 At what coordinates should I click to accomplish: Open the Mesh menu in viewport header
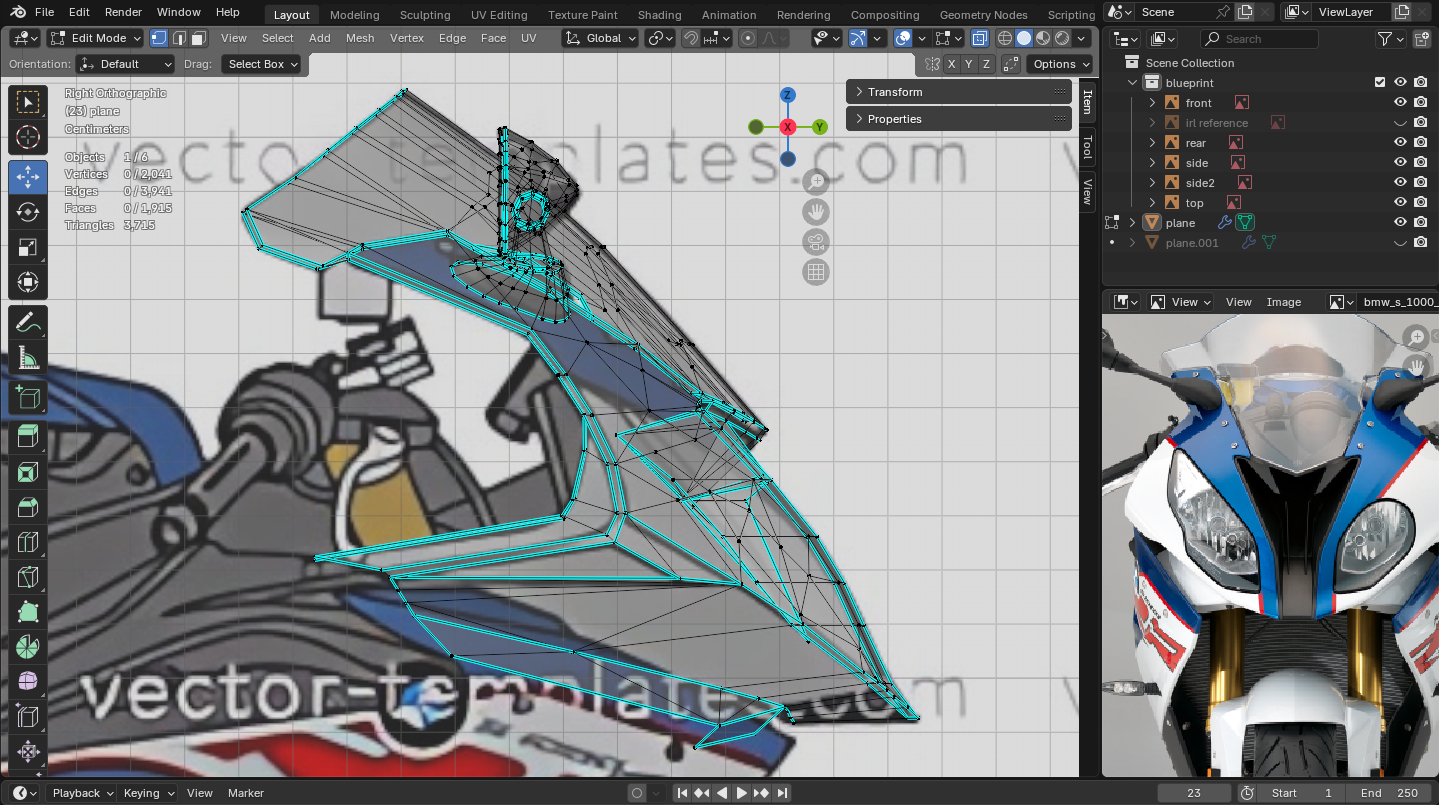pyautogui.click(x=360, y=38)
